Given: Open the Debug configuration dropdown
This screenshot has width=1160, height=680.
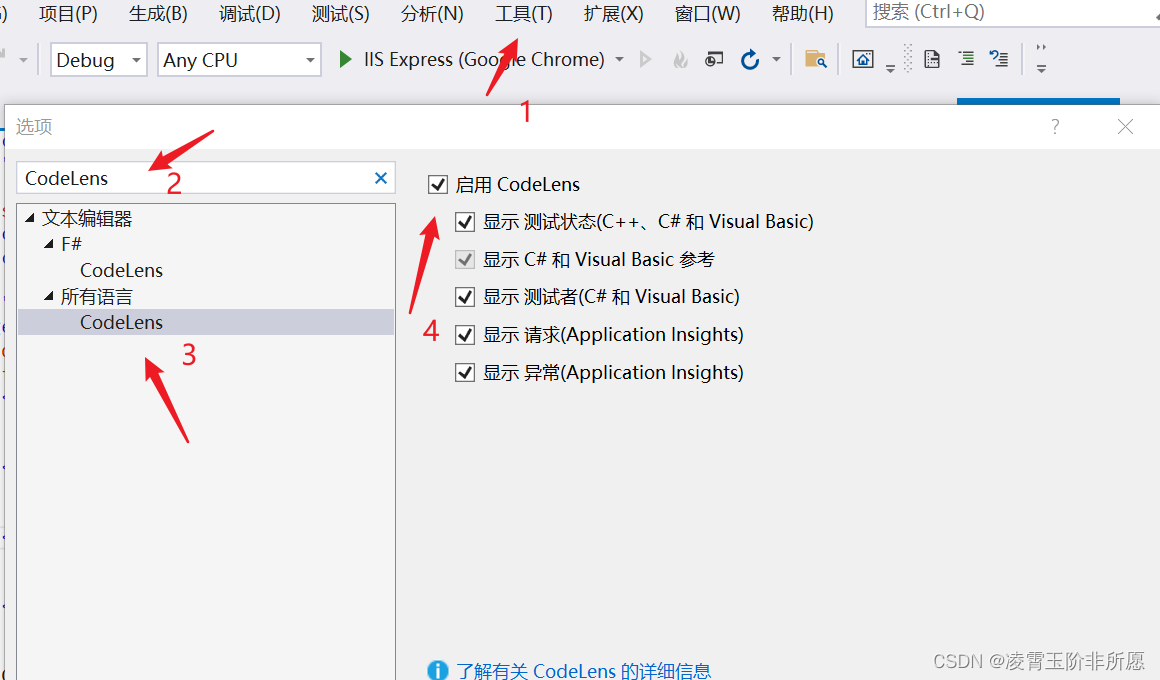Looking at the screenshot, I should pos(136,59).
